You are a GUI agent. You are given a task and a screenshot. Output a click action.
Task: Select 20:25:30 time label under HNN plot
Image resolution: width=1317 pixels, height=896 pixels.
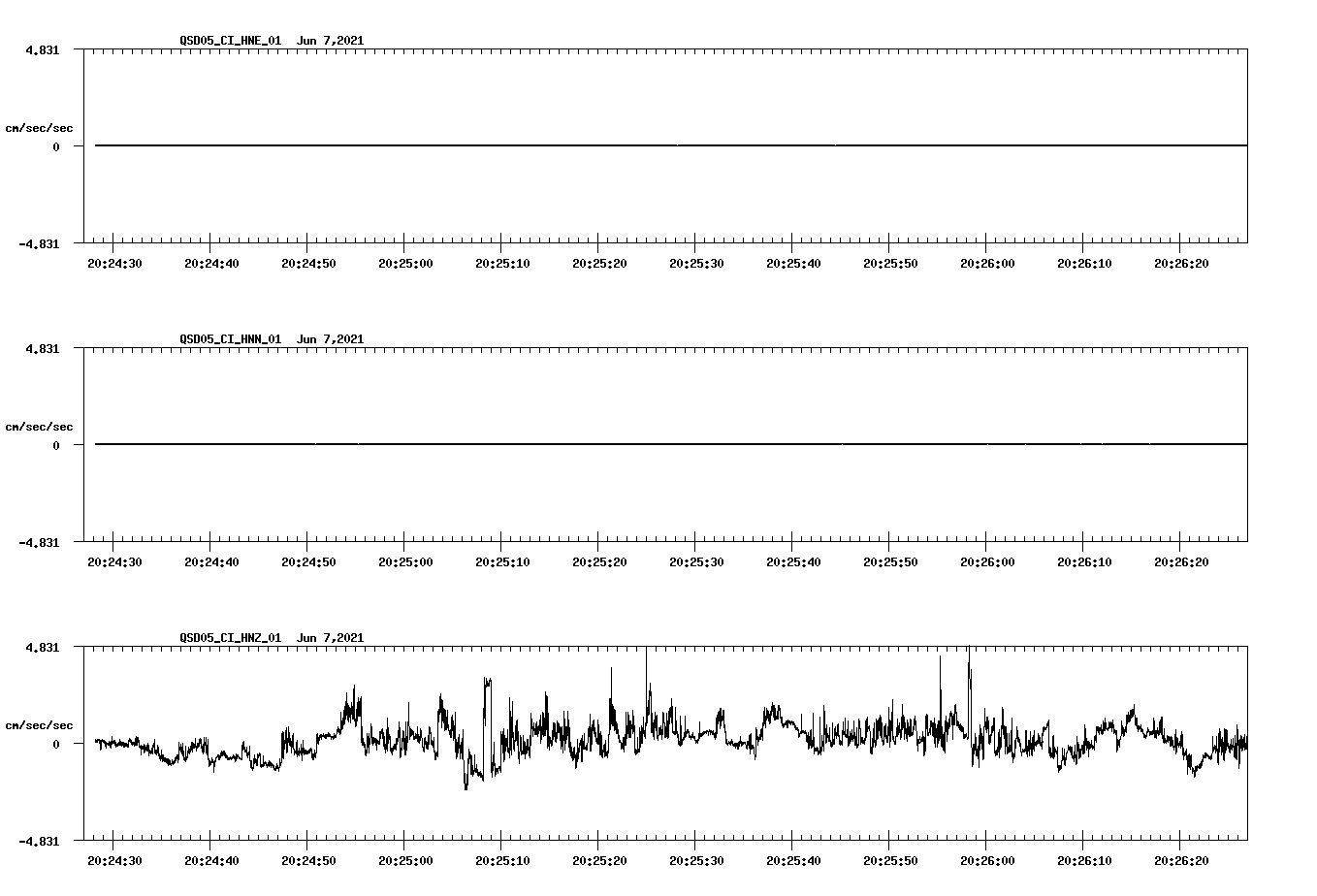[x=696, y=562]
